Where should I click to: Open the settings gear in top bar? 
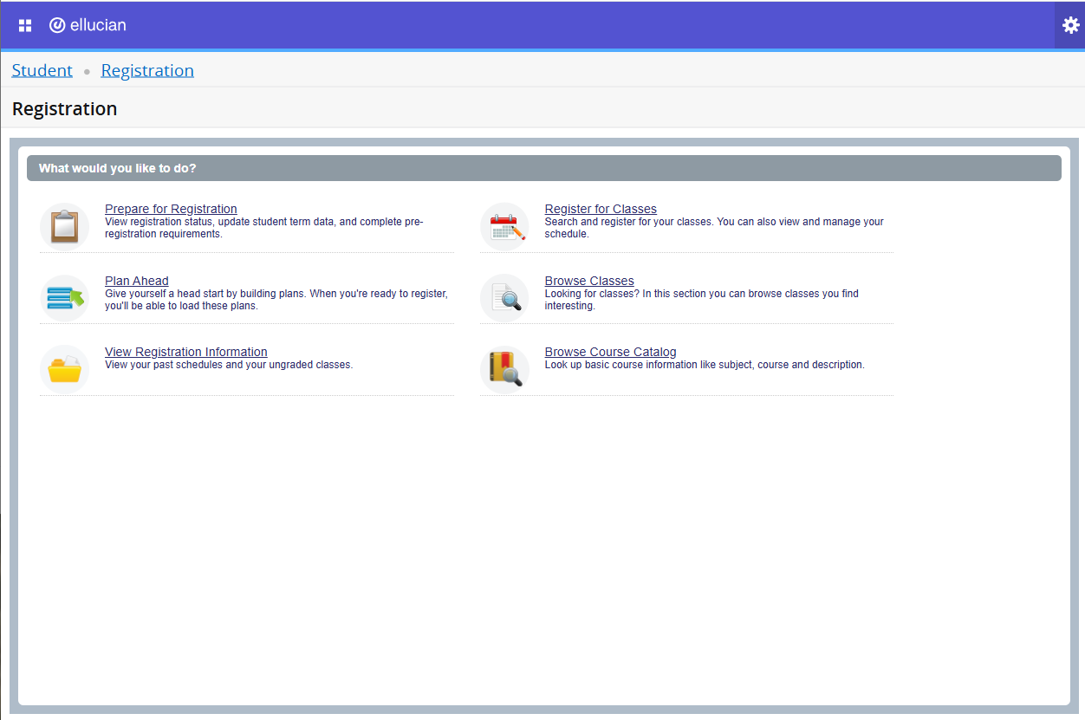1070,25
